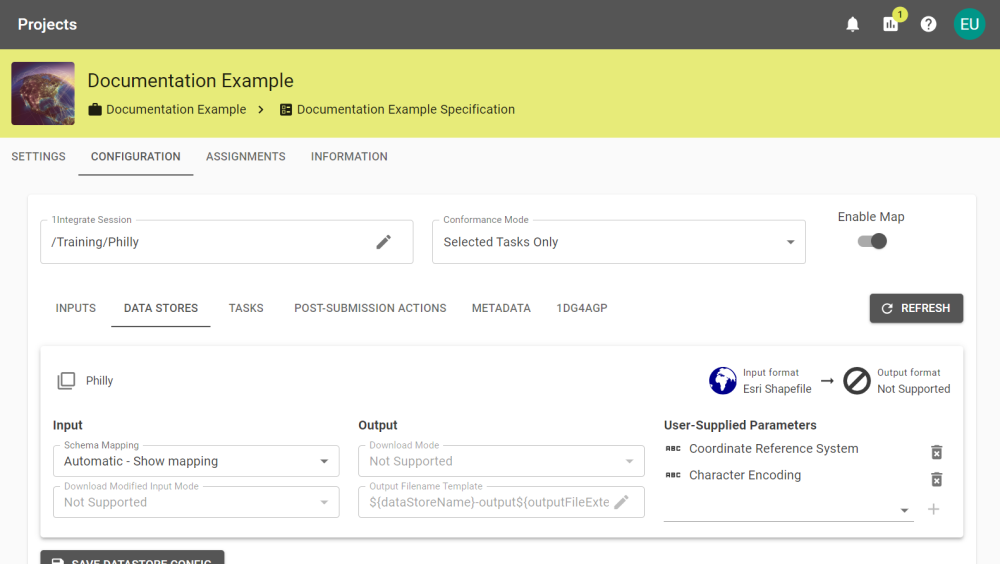Switch to the CONFIGURATION tab

tap(135, 156)
